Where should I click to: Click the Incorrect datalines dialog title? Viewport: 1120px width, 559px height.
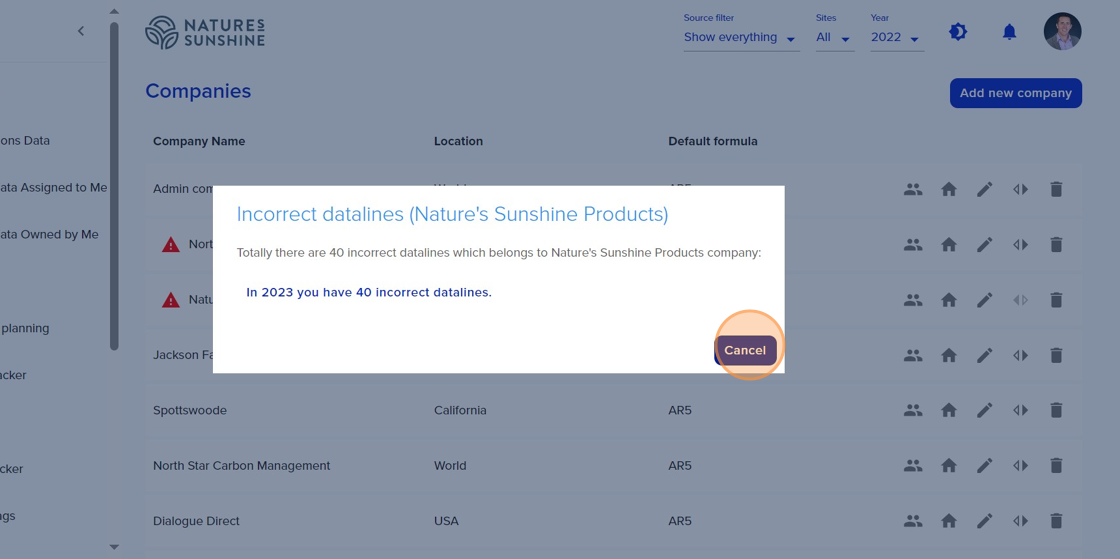tap(452, 215)
